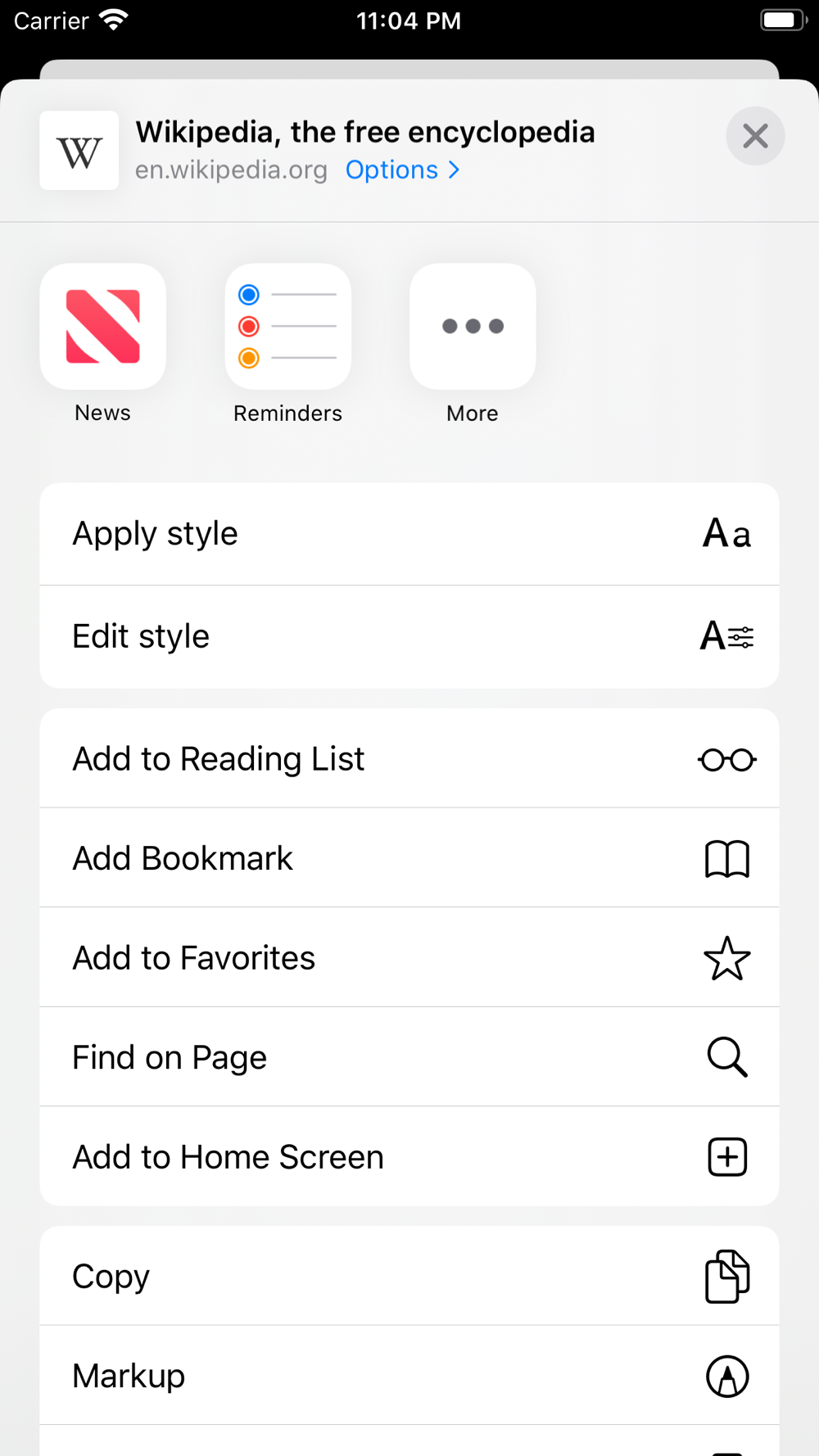The width and height of the screenshot is (819, 1456).
Task: Select the Find on Page action
Action: pos(409,1057)
